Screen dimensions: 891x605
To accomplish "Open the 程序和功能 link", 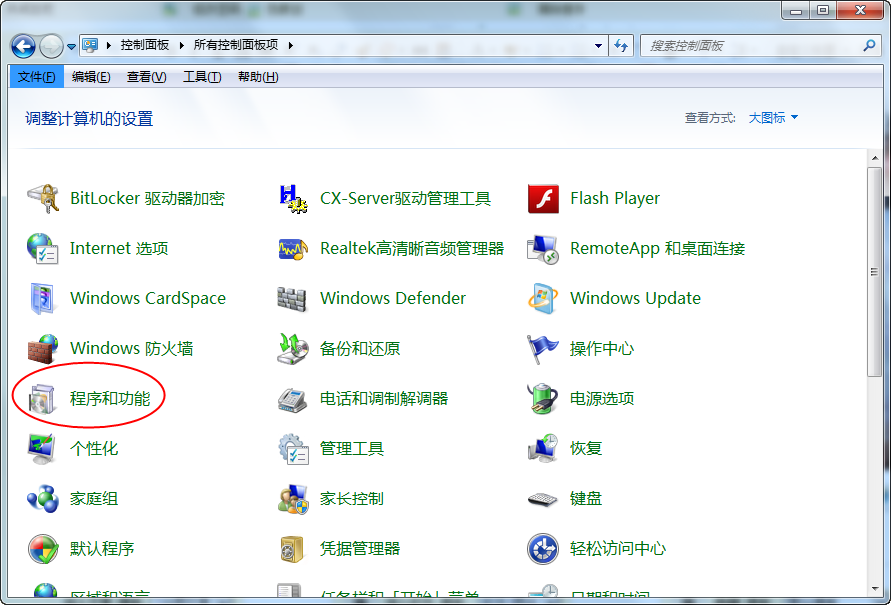I will [x=110, y=398].
